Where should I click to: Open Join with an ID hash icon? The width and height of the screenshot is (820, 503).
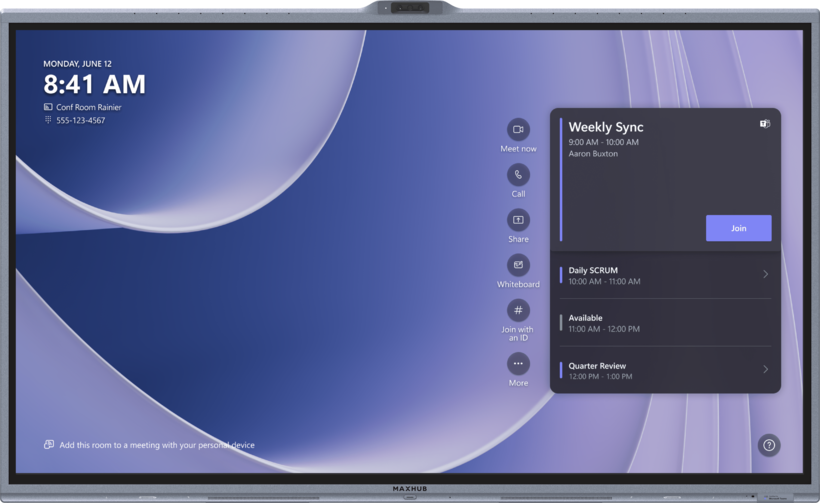518,310
